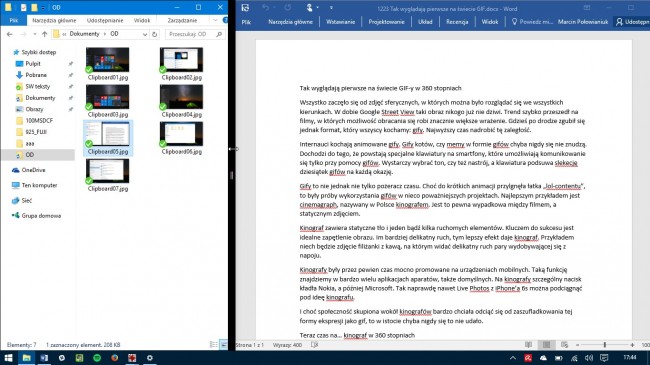Open the address bar history dropdown
Viewport: 650px width, 365px height.
(x=145, y=34)
